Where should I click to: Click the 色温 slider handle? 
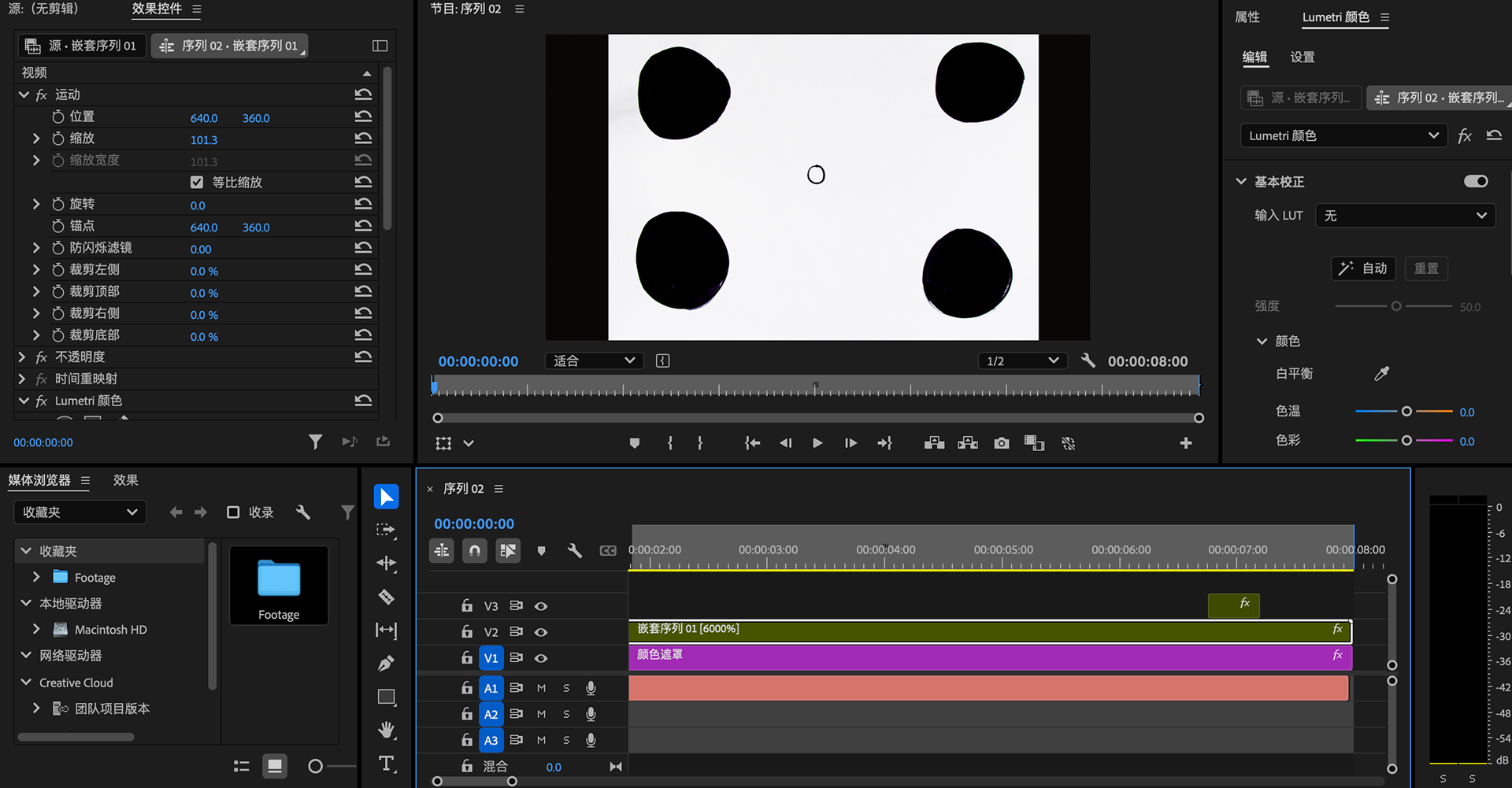(x=1406, y=412)
